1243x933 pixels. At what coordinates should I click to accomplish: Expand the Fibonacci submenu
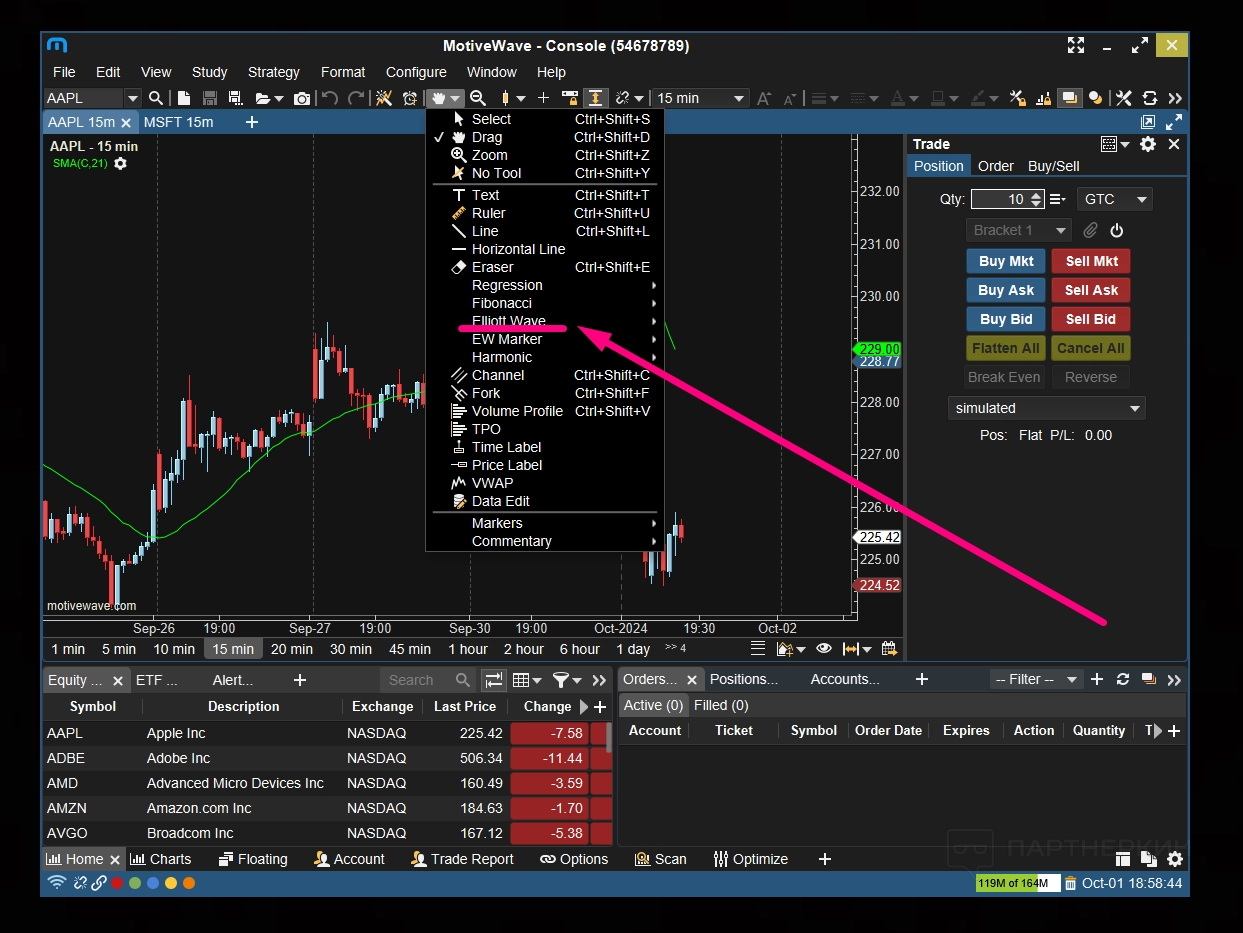545,303
